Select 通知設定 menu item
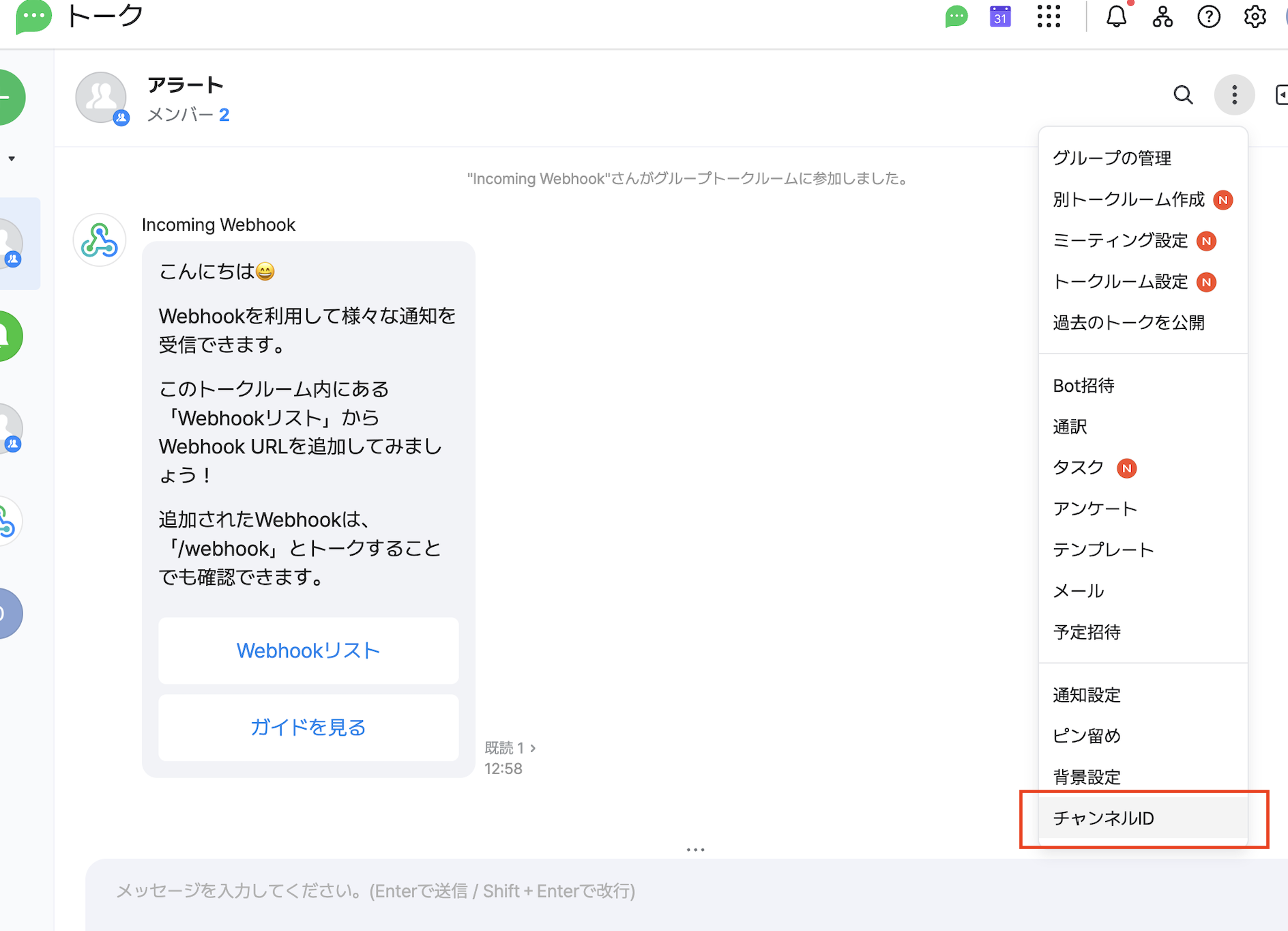Screen dimensions: 1288x931 1143,695
